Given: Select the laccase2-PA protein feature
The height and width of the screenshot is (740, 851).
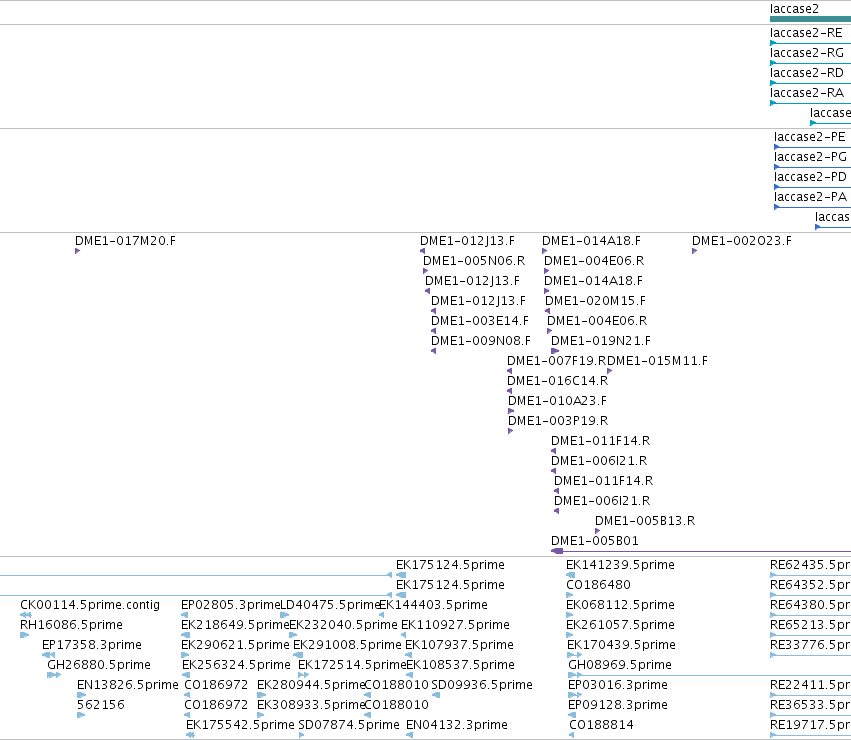Looking at the screenshot, I should (x=810, y=197).
